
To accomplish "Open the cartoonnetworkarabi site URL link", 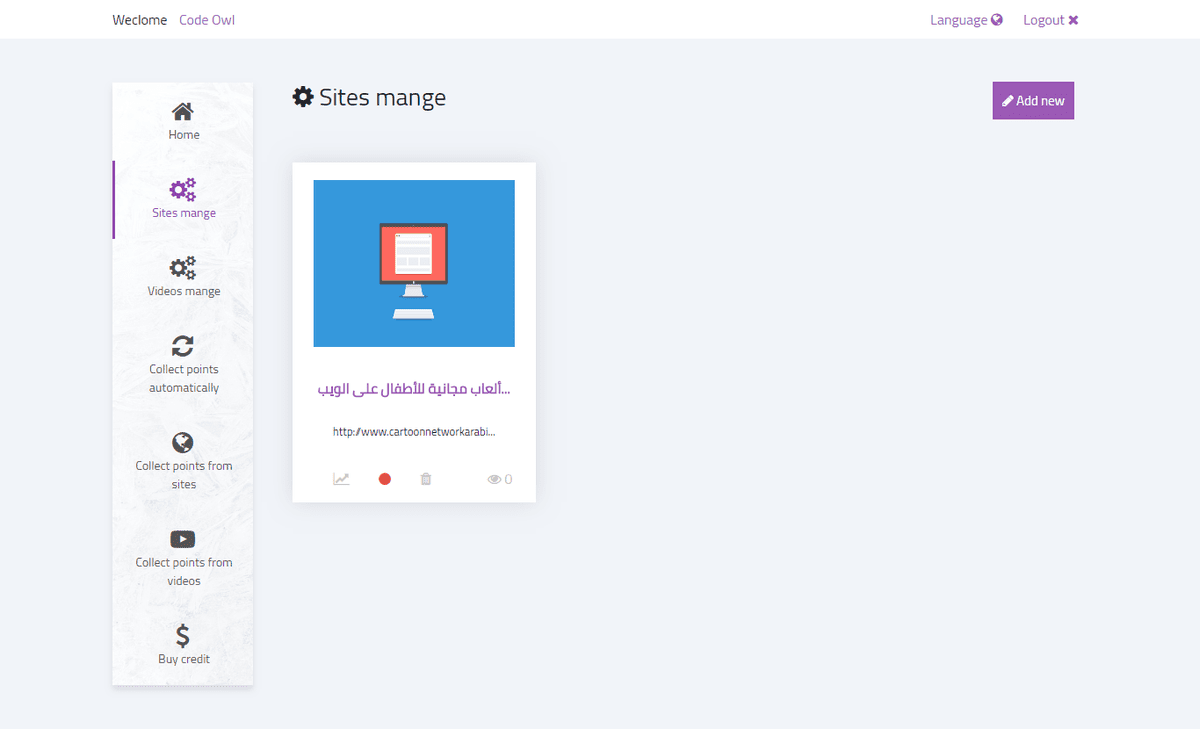I will click(x=414, y=431).
